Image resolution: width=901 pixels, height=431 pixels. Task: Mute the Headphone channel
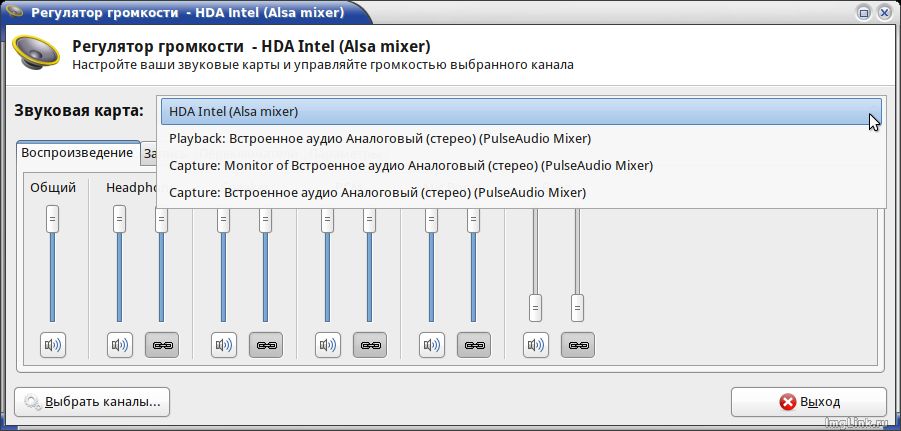[x=120, y=345]
